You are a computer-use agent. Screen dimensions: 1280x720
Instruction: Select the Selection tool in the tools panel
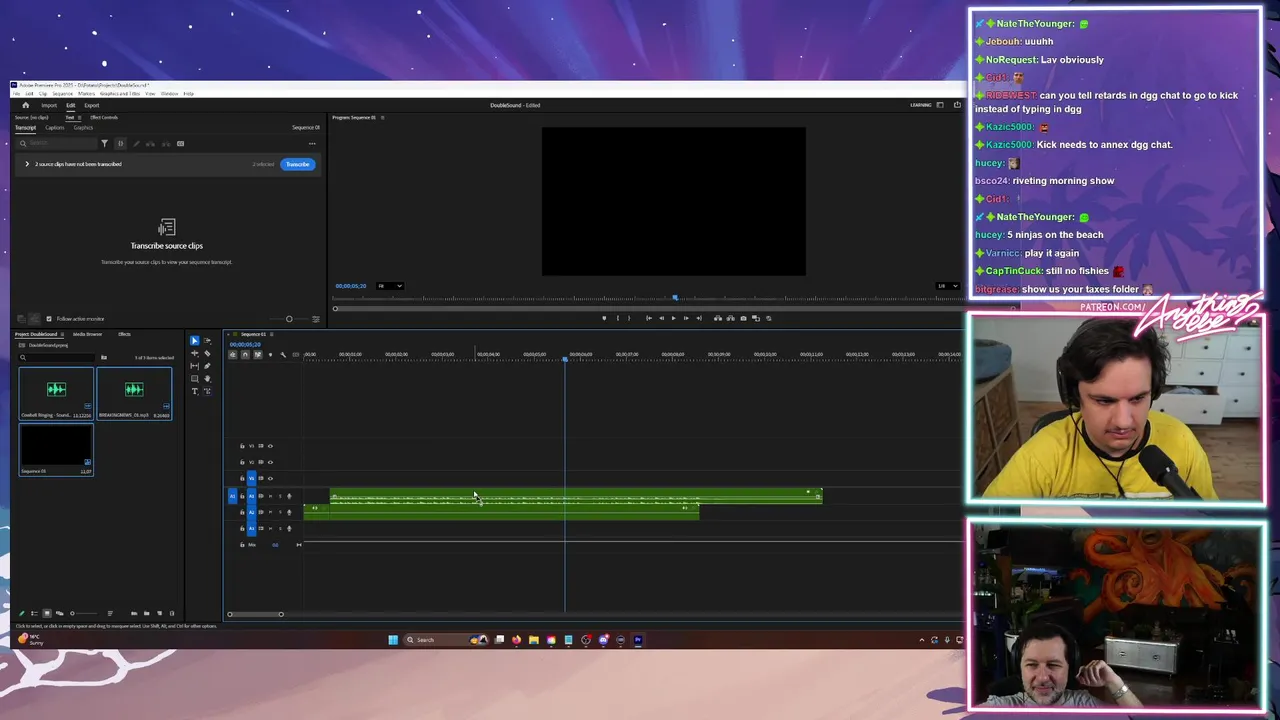195,341
